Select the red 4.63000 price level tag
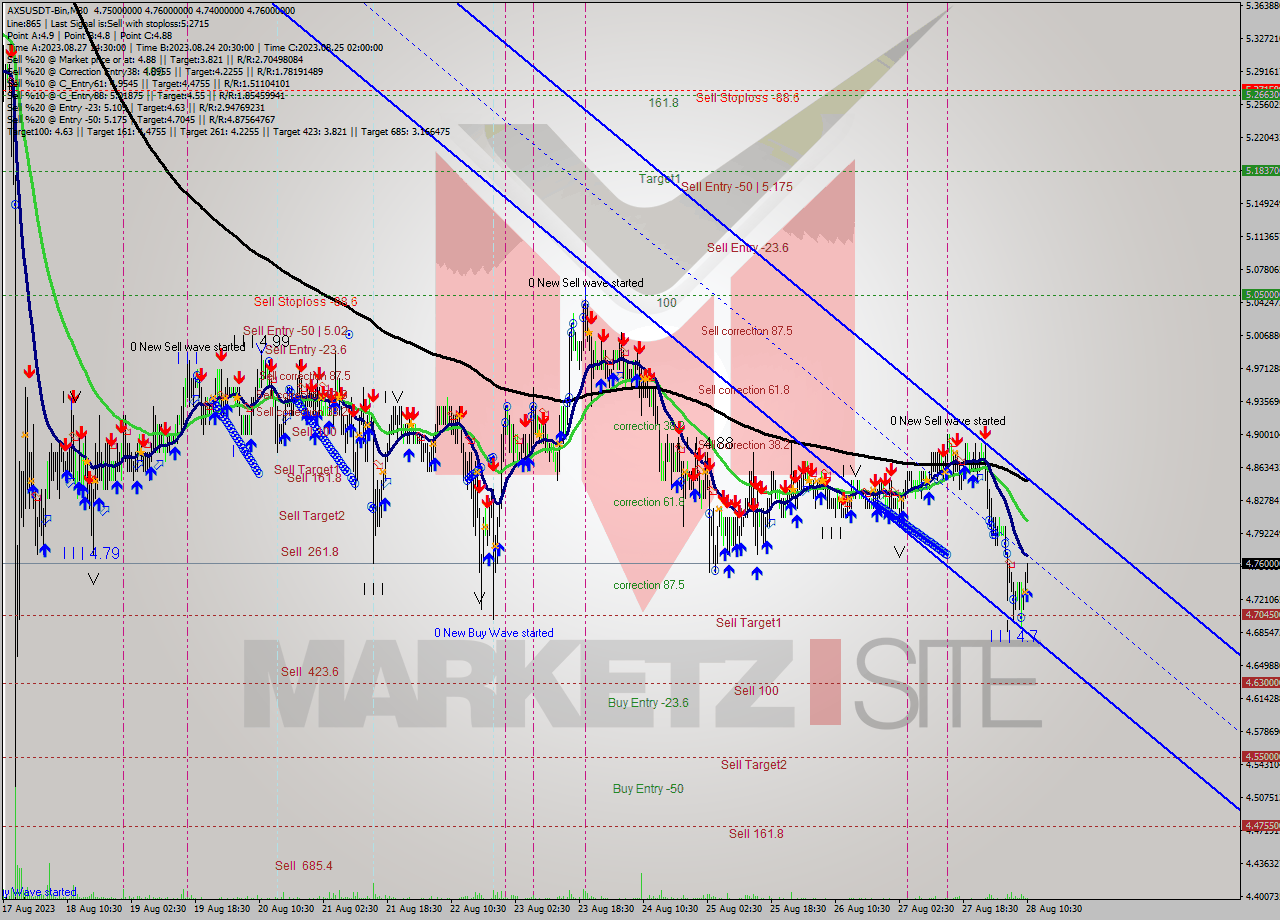Image resolution: width=1280 pixels, height=920 pixels. [1260, 683]
